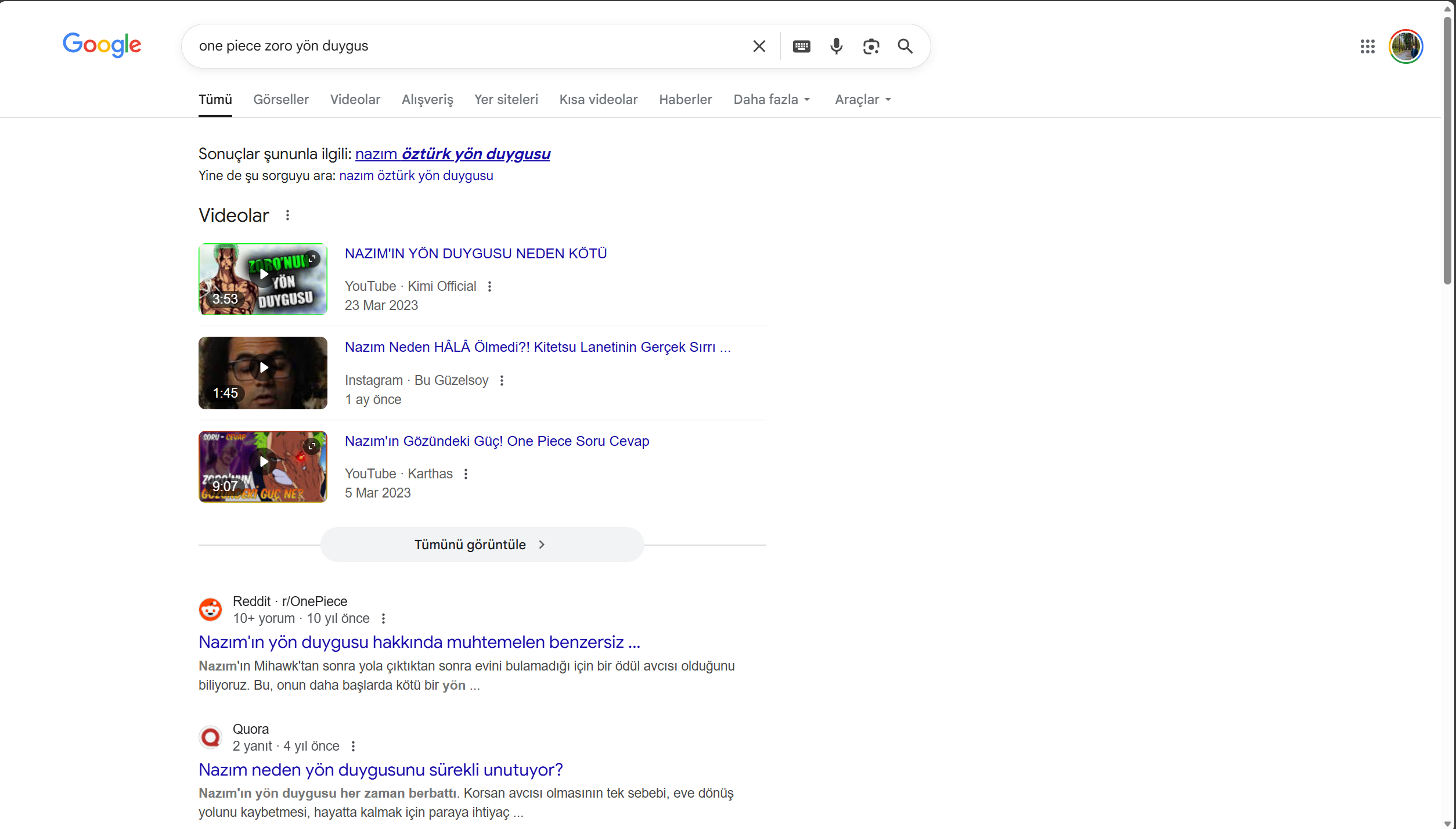
Task: Click '10+ yorum · 10 yıl önce' text
Action: pyautogui.click(x=301, y=619)
